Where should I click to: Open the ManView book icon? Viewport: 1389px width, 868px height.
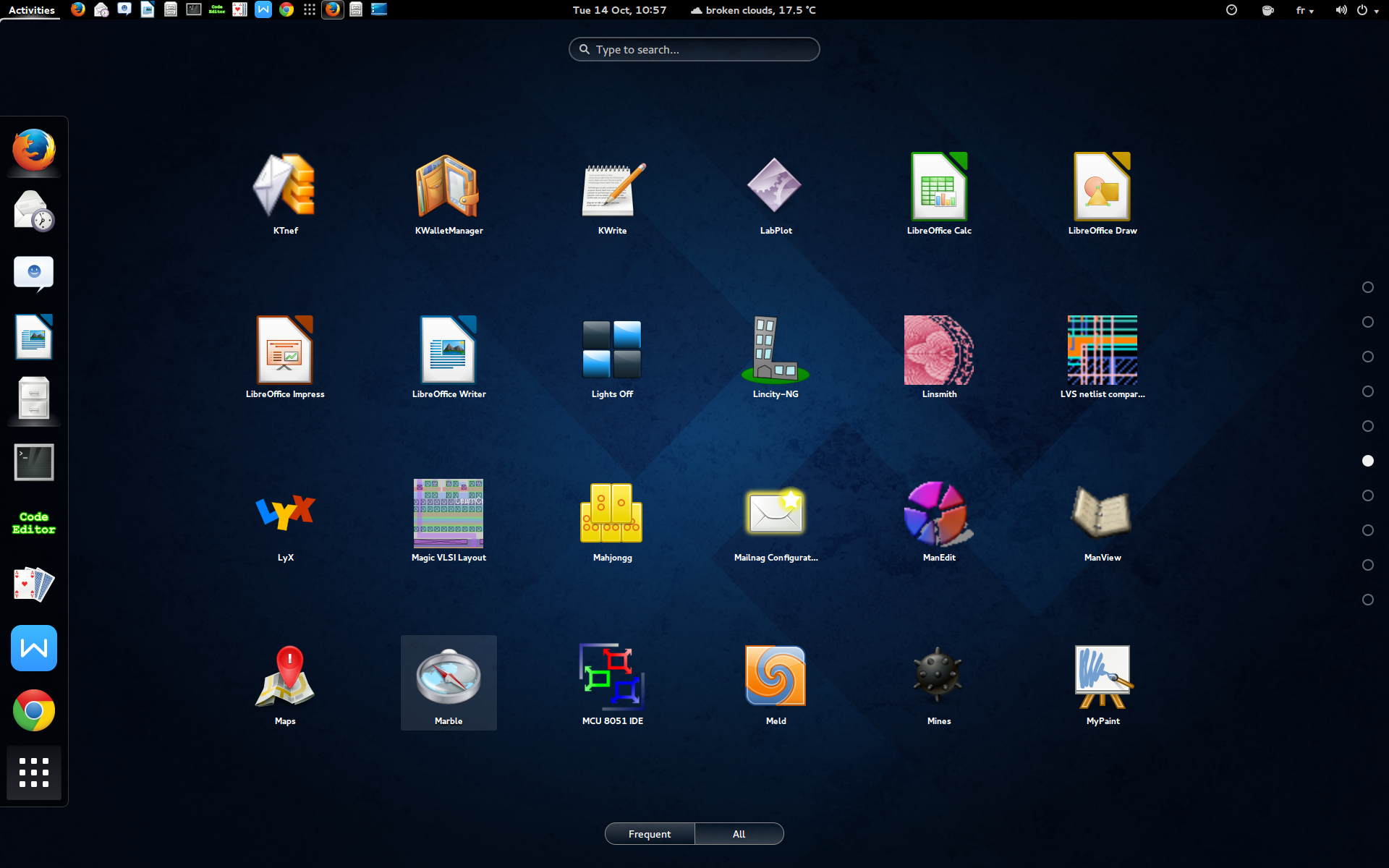1103,520
